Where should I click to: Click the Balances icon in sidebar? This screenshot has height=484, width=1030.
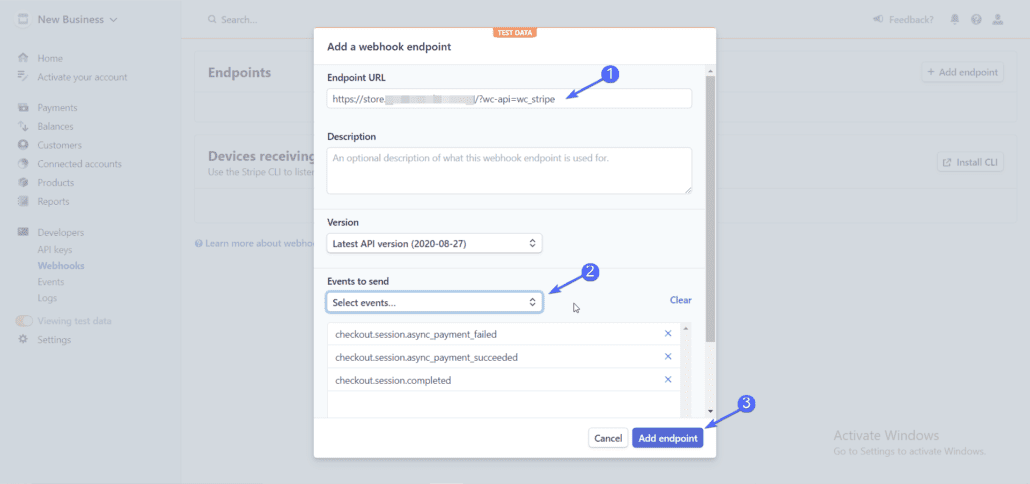tap(24, 126)
